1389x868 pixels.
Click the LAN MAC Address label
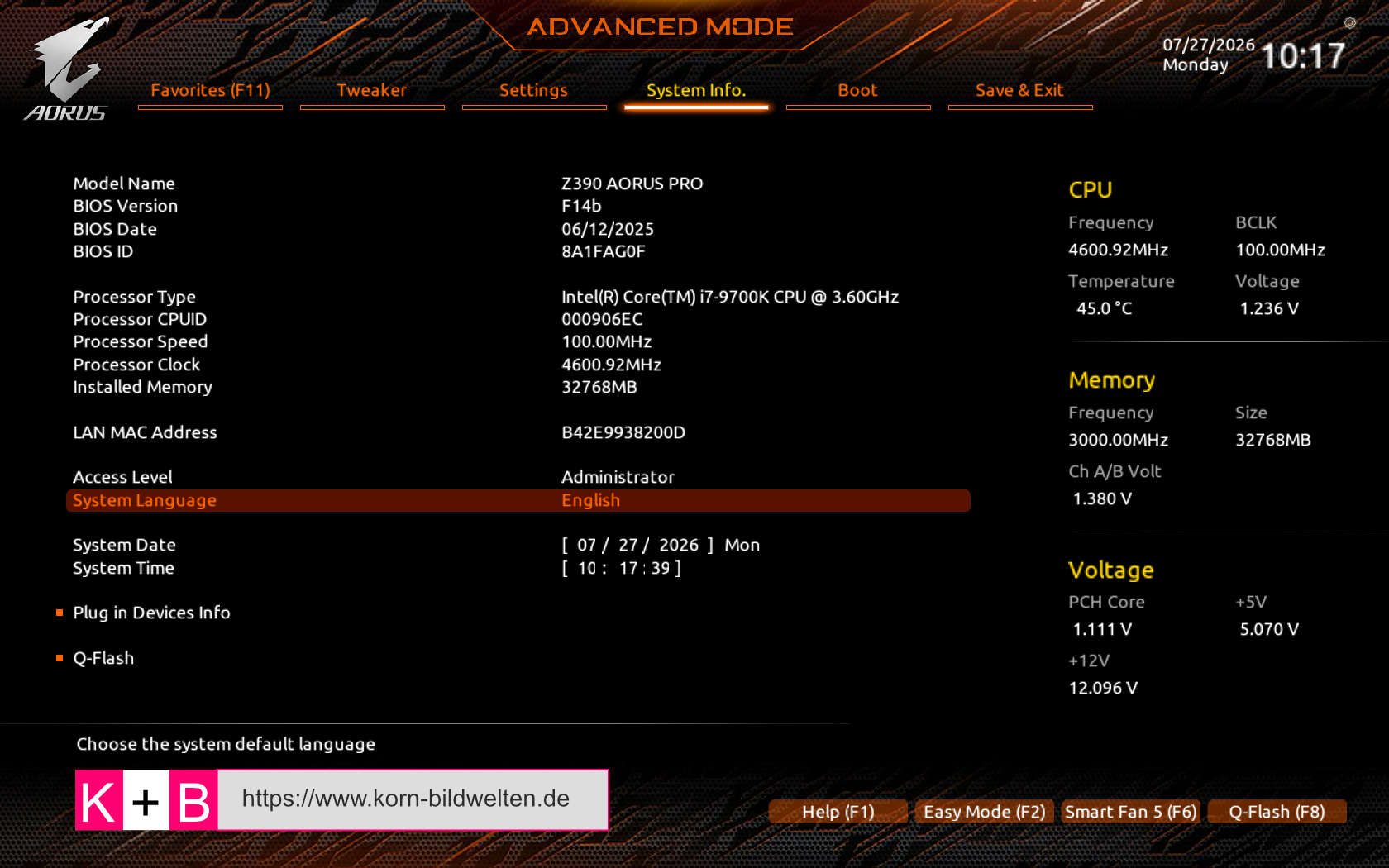click(x=145, y=432)
